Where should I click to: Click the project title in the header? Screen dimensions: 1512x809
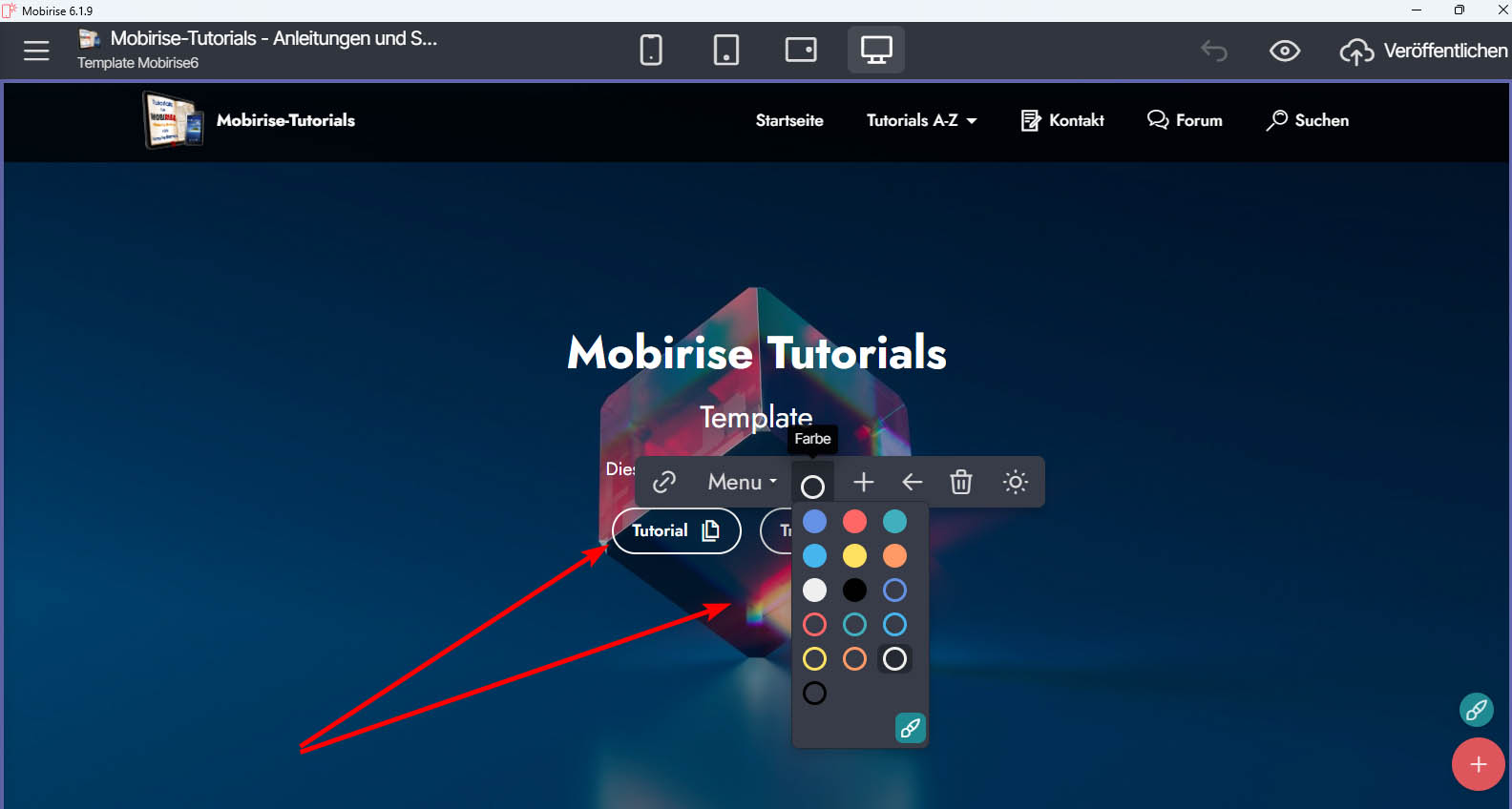pos(274,38)
